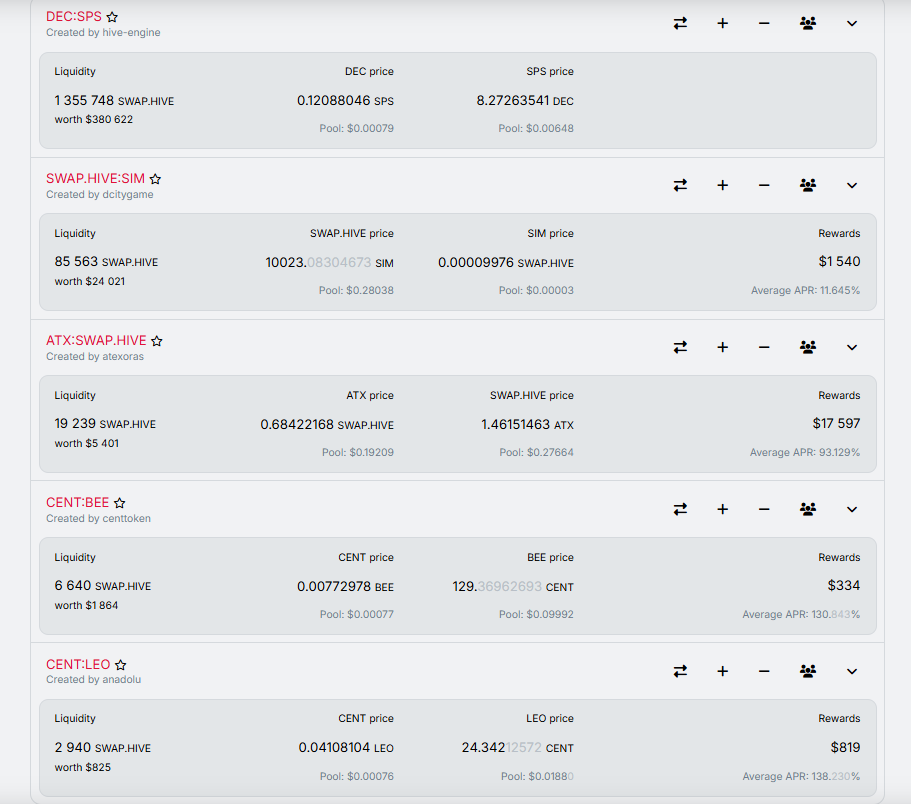The height and width of the screenshot is (804, 911).
Task: Expand the SWAP.HIVE:SIM pool chevron
Action: (x=852, y=186)
